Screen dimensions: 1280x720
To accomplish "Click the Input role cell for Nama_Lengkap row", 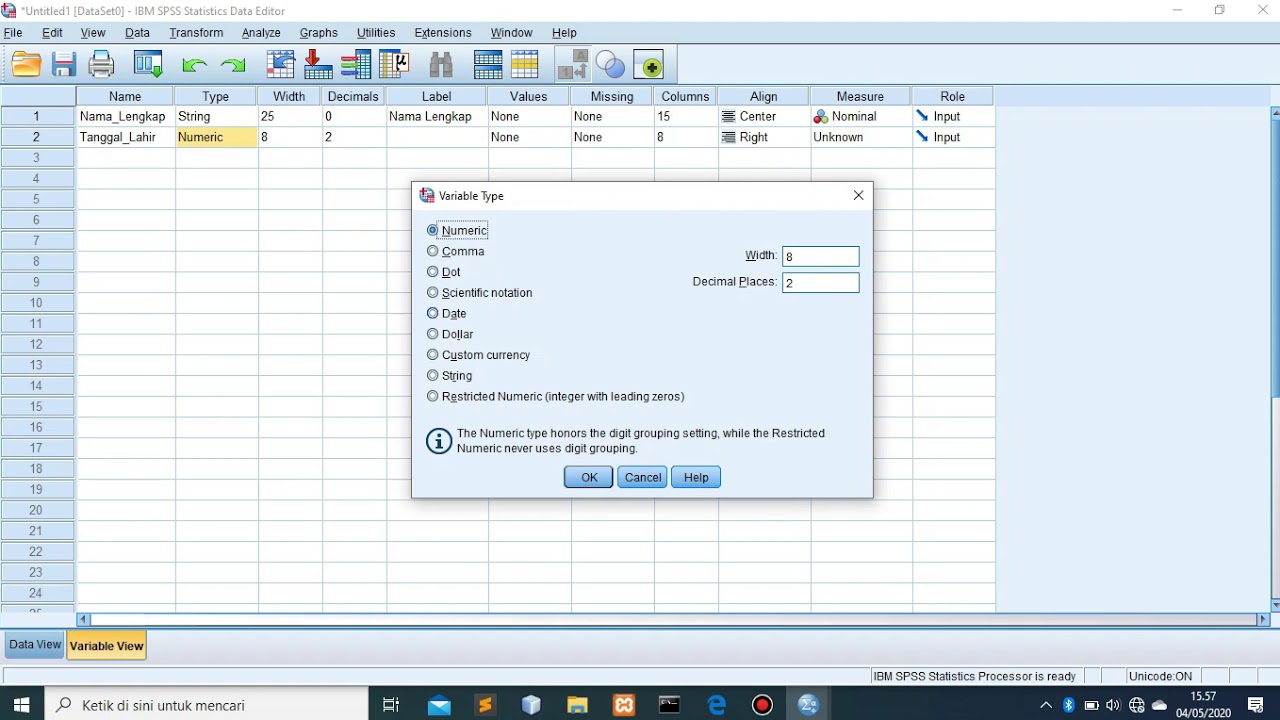I will pos(953,117).
